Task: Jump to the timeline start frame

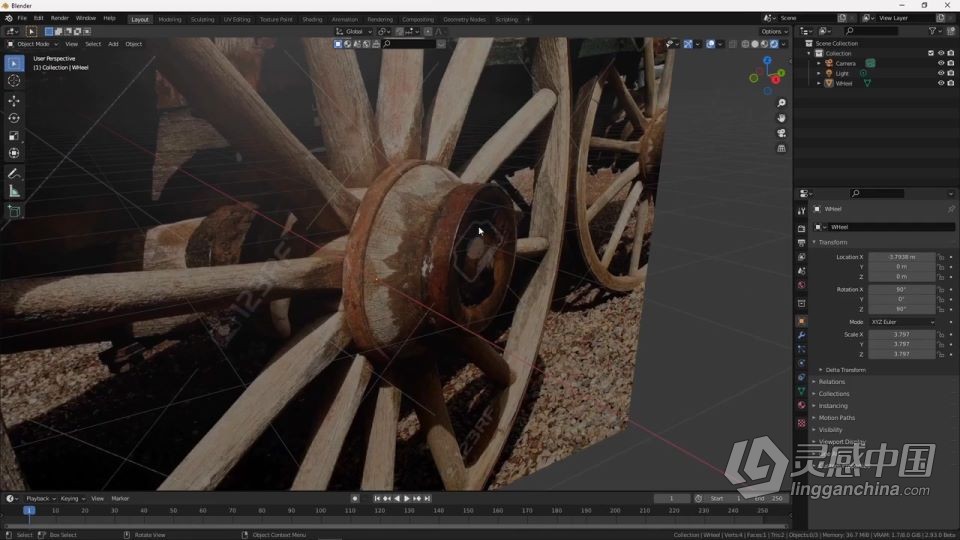Action: [x=377, y=498]
